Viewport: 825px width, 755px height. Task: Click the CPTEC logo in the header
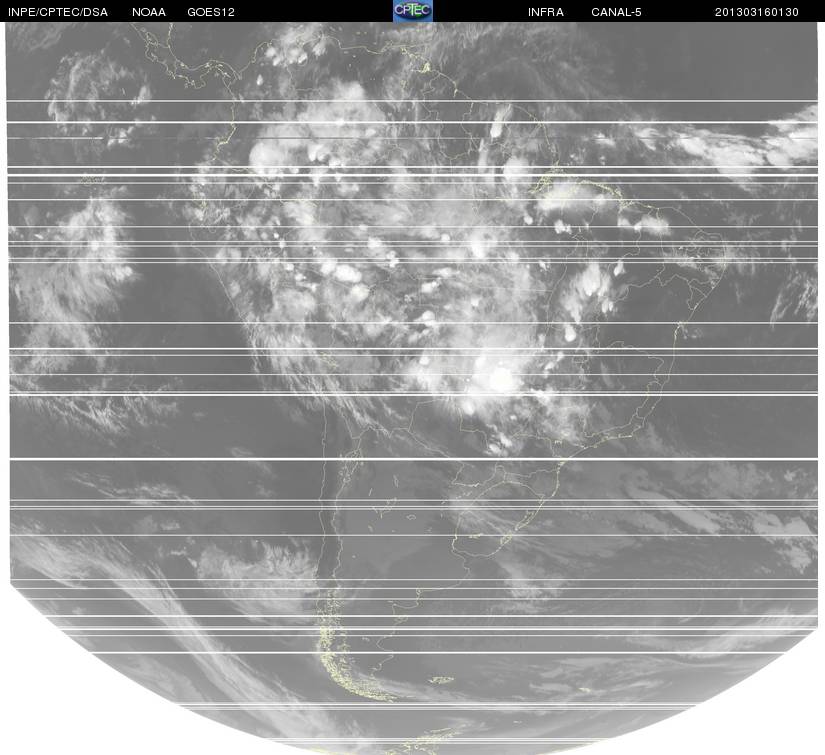click(x=413, y=11)
